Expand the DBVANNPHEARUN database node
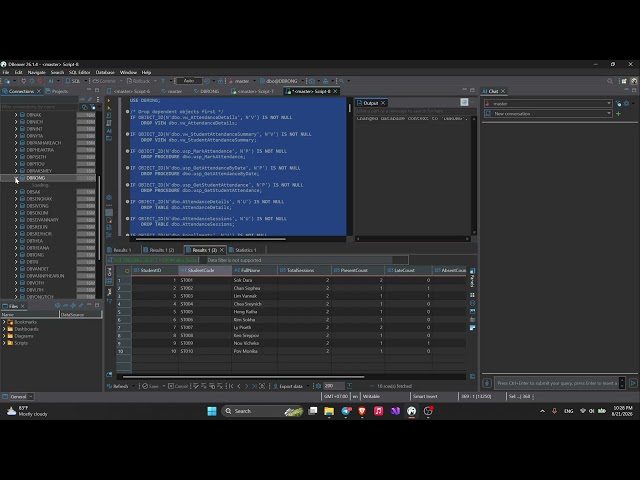This screenshot has width=640, height=480. pyautogui.click(x=16, y=276)
